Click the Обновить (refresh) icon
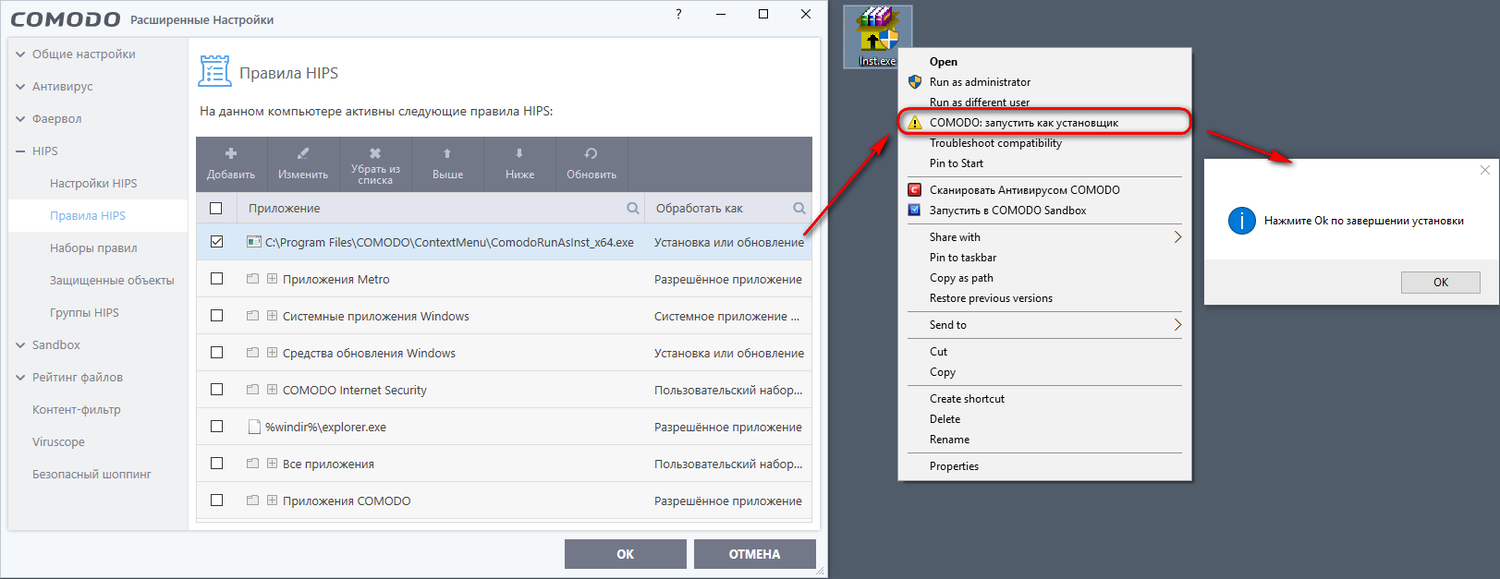 click(x=591, y=154)
